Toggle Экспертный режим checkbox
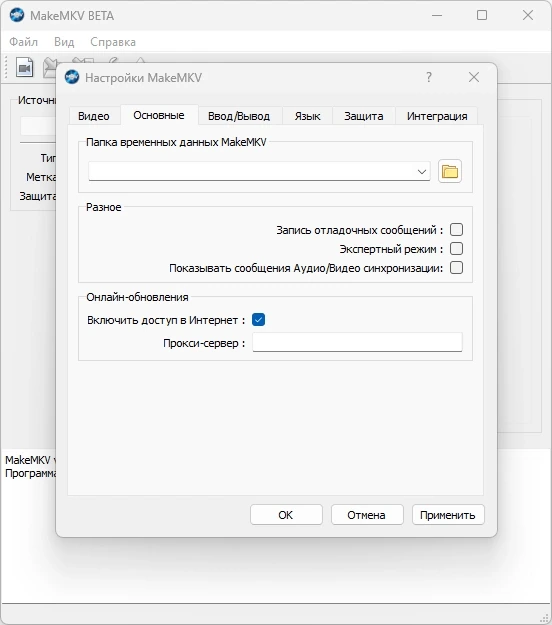 (456, 249)
